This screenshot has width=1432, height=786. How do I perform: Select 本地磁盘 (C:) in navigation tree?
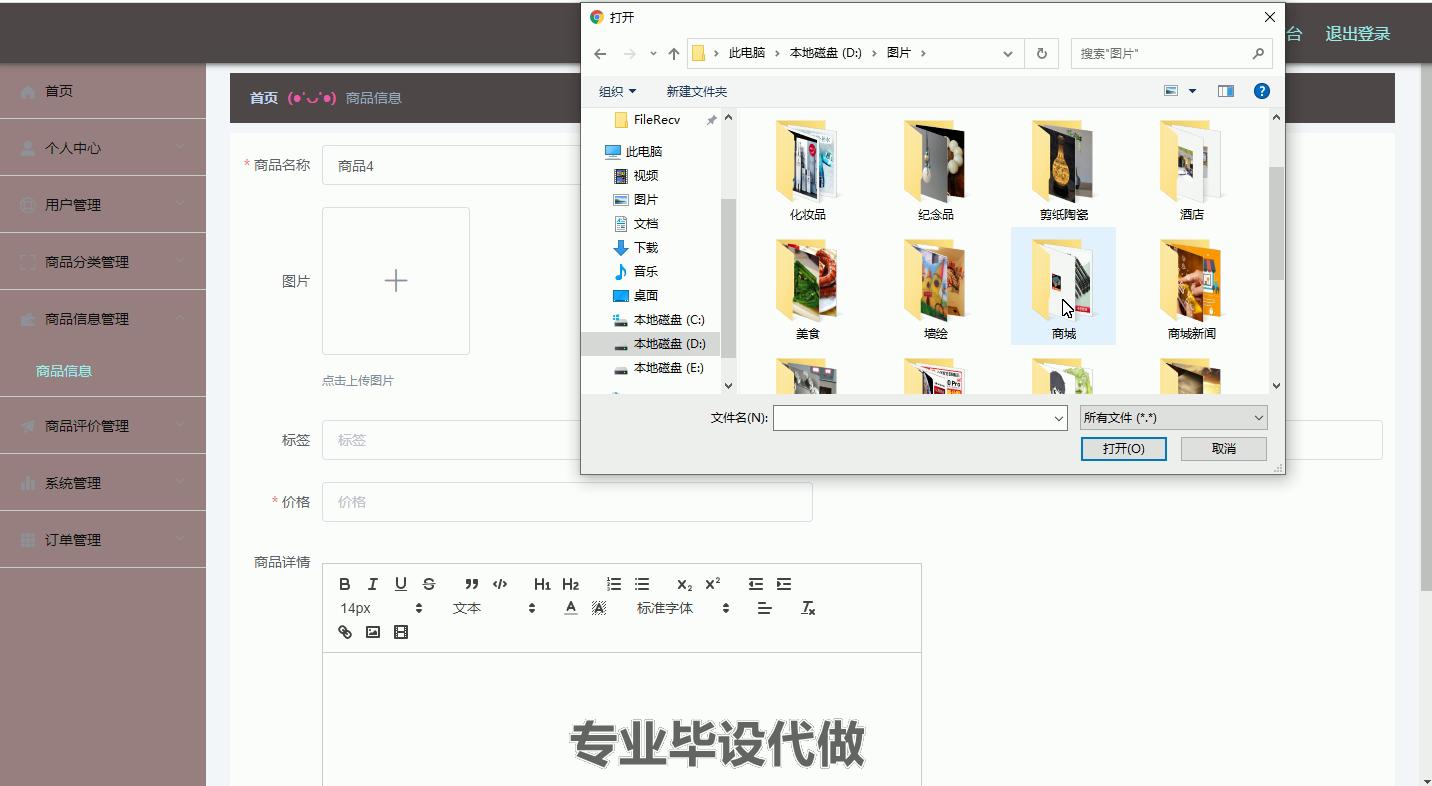[668, 320]
